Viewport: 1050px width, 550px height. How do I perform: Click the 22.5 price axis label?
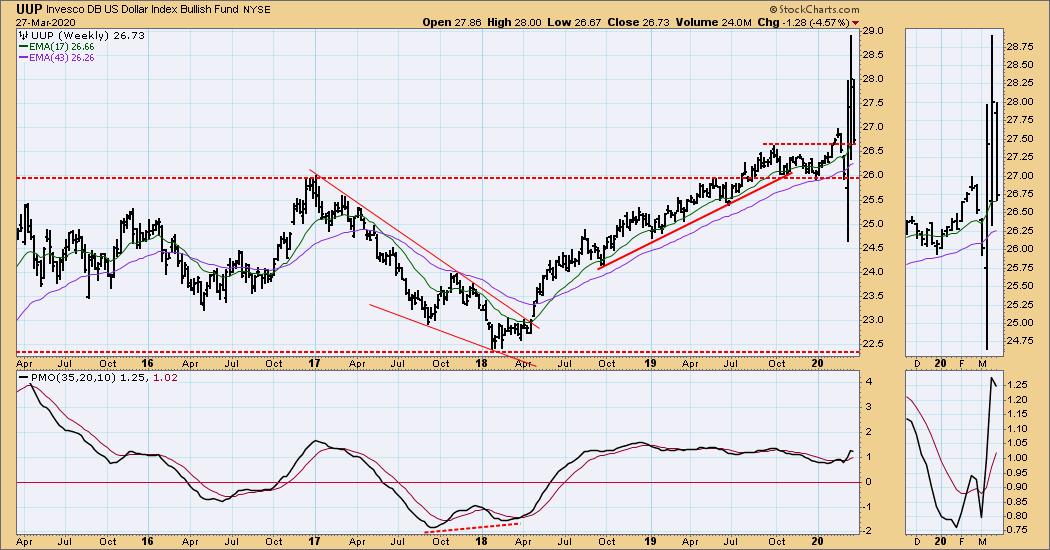[875, 344]
